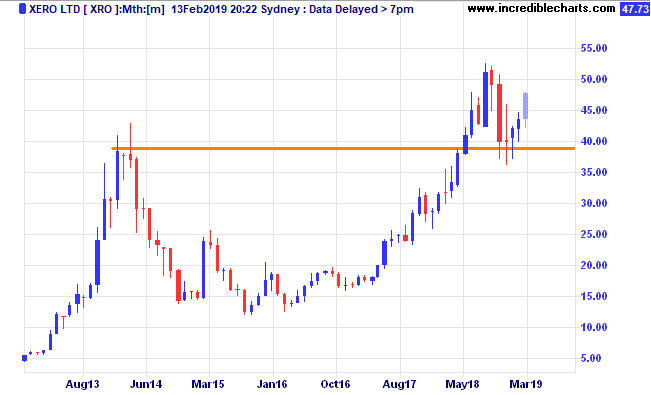The width and height of the screenshot is (651, 395).
Task: Click the Mth:[m] monthly period indicator
Action: [143, 9]
